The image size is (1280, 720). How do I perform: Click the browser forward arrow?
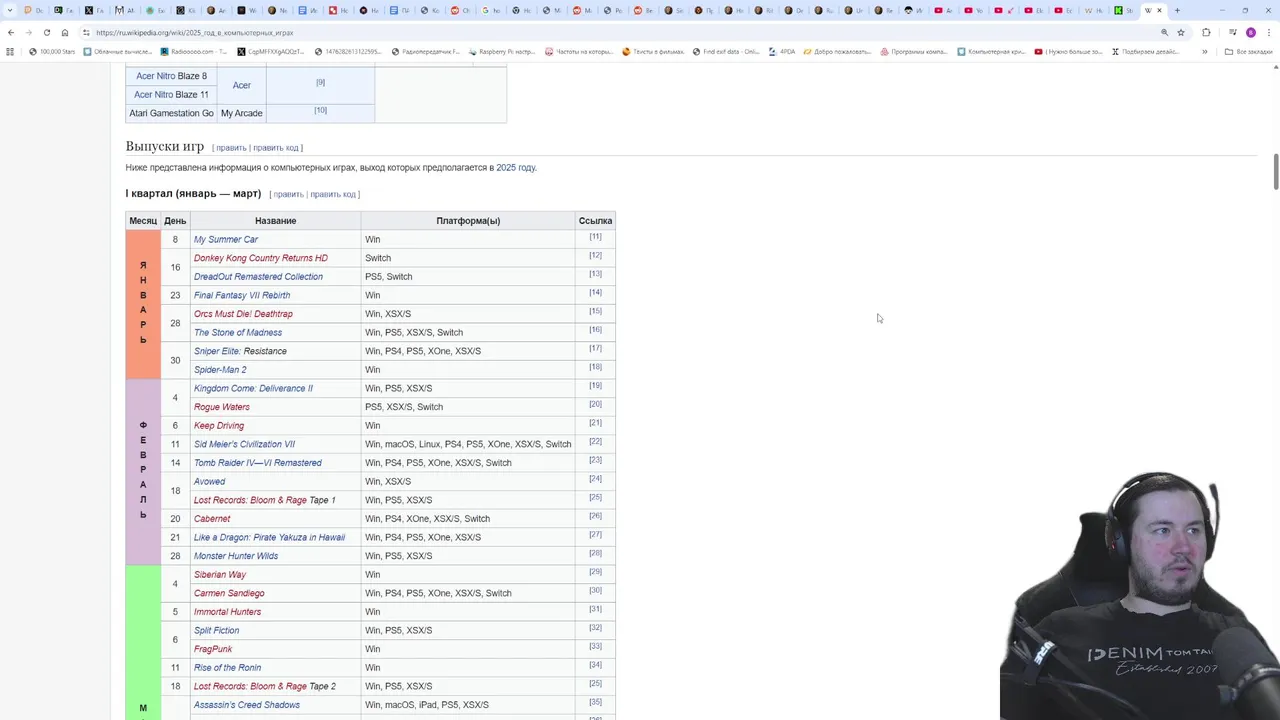(29, 32)
